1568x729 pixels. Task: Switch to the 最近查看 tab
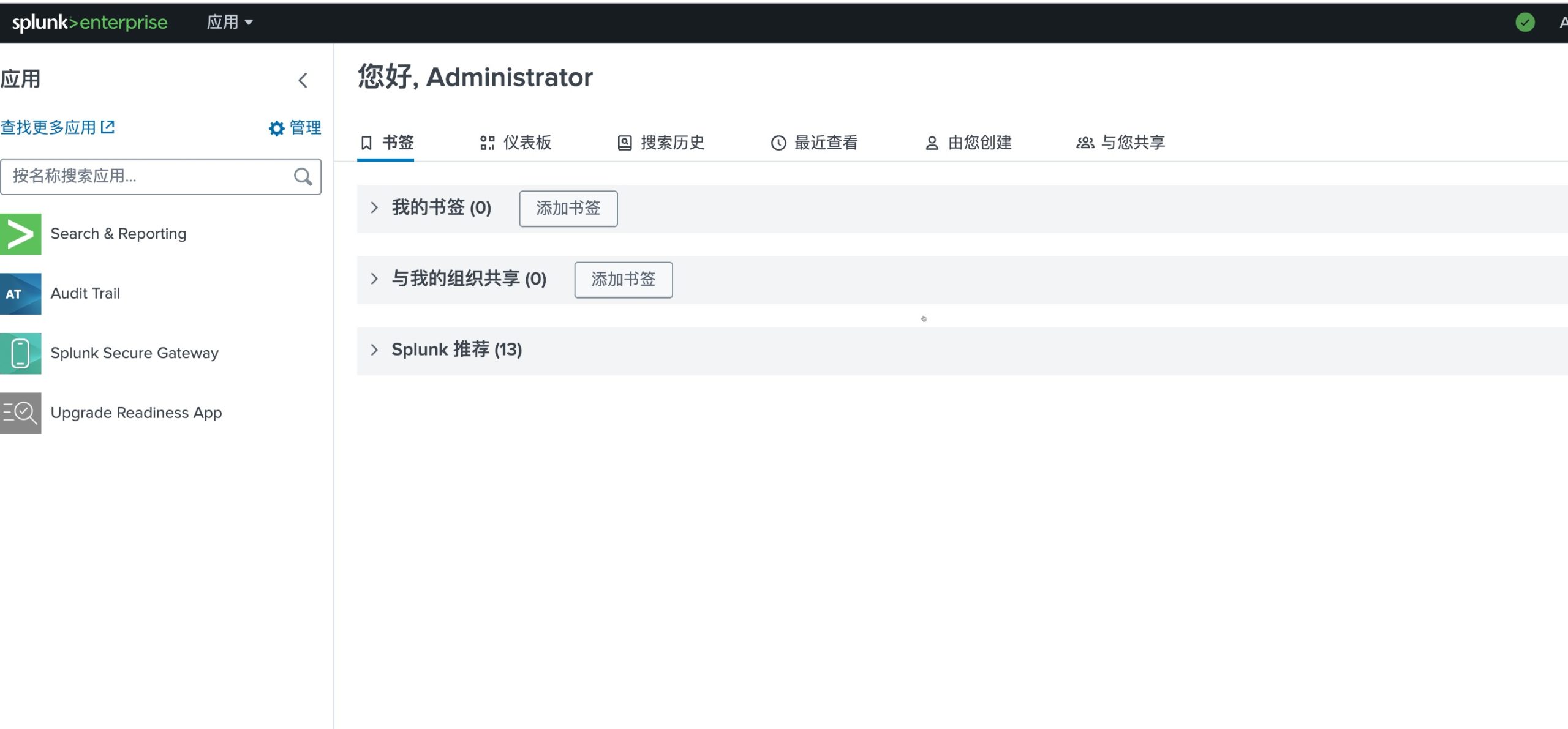click(x=814, y=143)
